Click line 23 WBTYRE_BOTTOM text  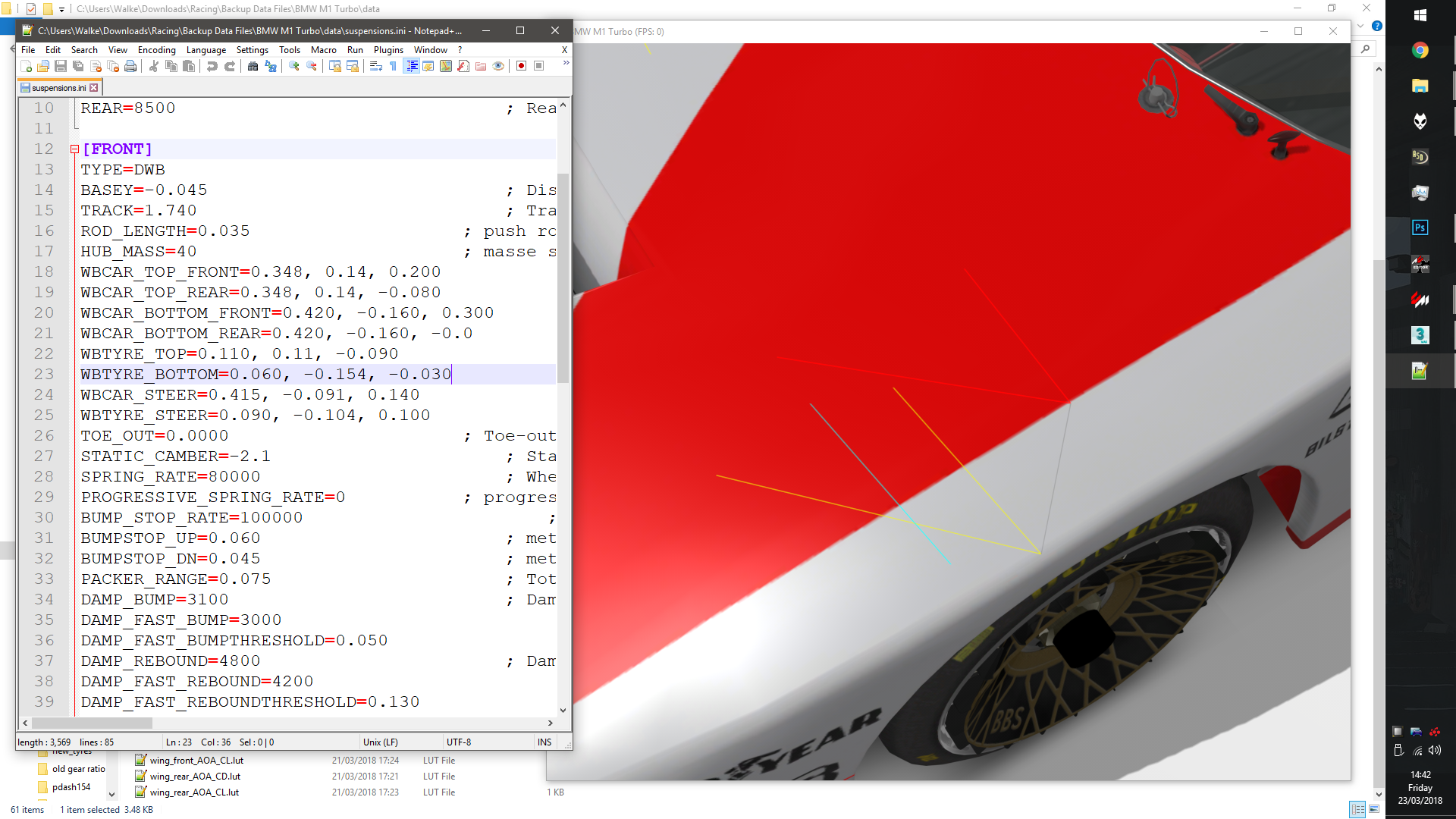coord(266,374)
